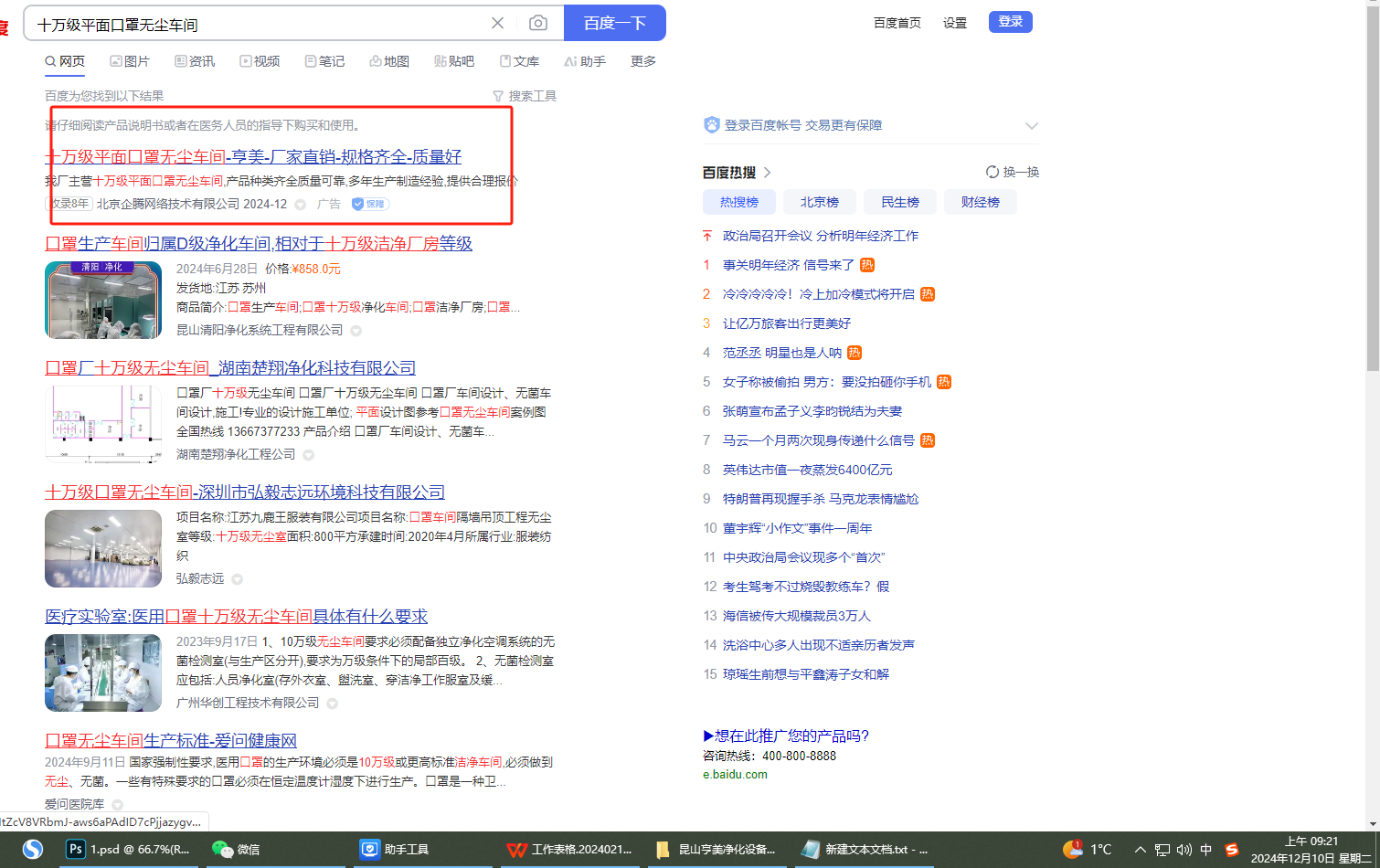Click the refresh 换一换 icon
Viewport: 1380px width, 868px height.
993,172
